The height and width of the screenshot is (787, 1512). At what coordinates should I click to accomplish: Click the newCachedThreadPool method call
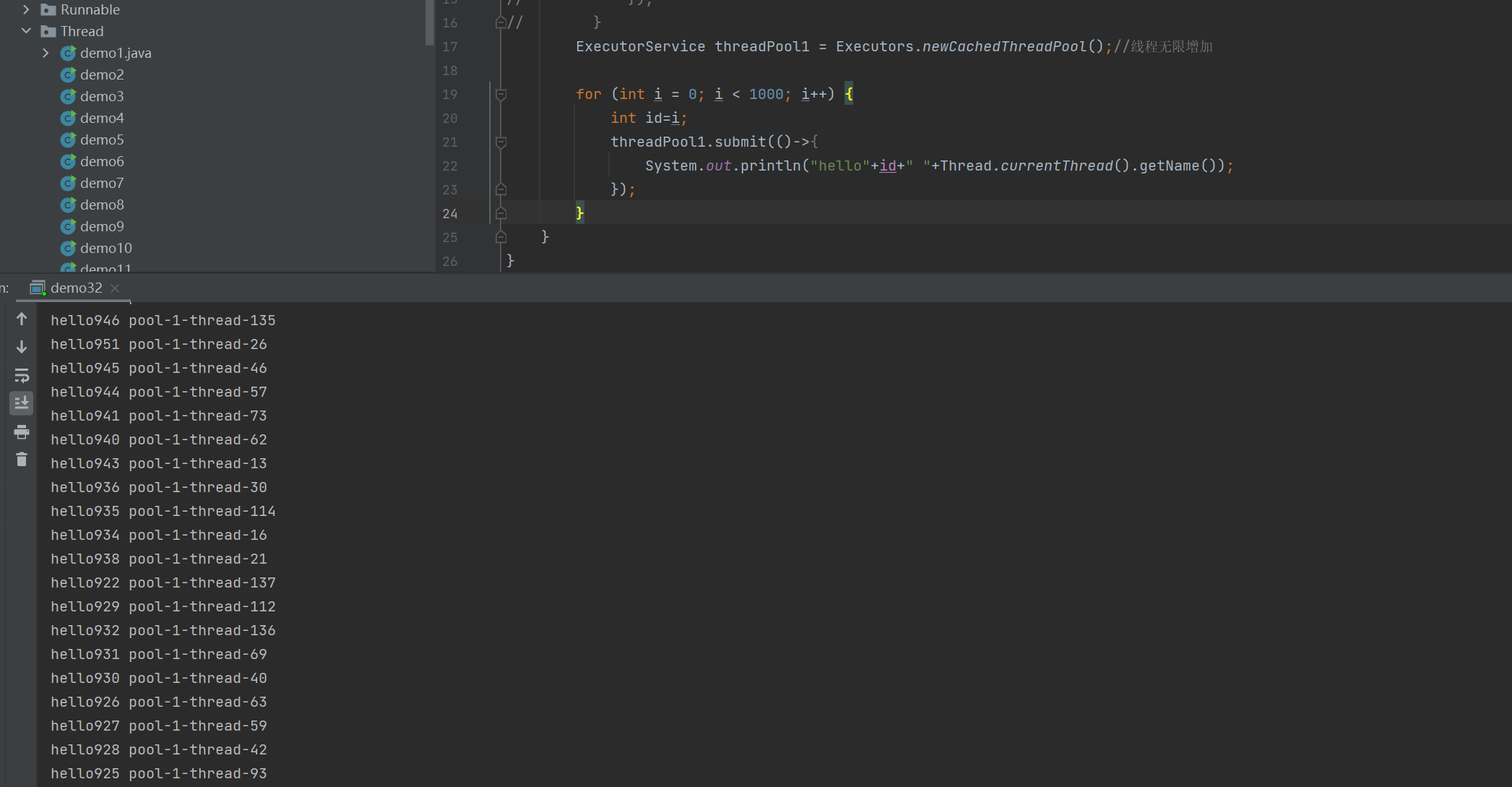[x=1004, y=46]
